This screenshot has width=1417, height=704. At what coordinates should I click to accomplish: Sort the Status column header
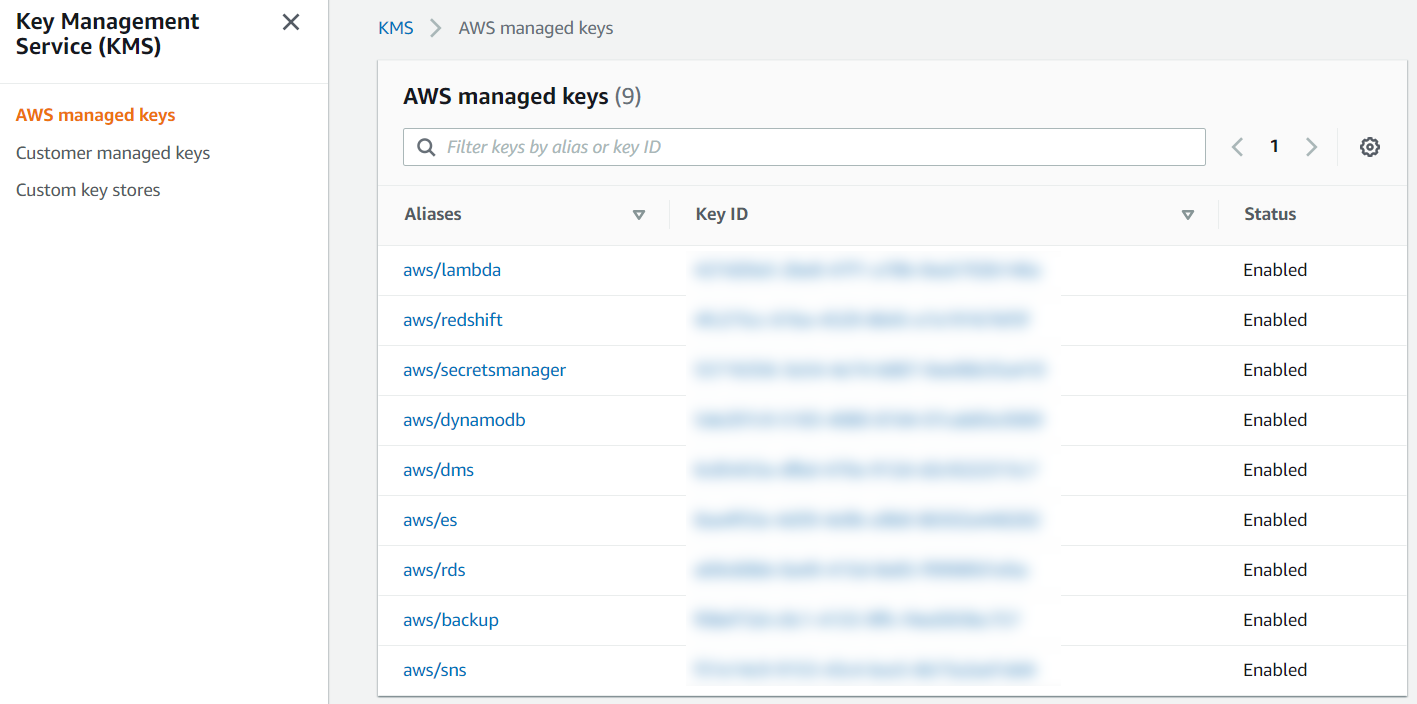click(x=1270, y=213)
